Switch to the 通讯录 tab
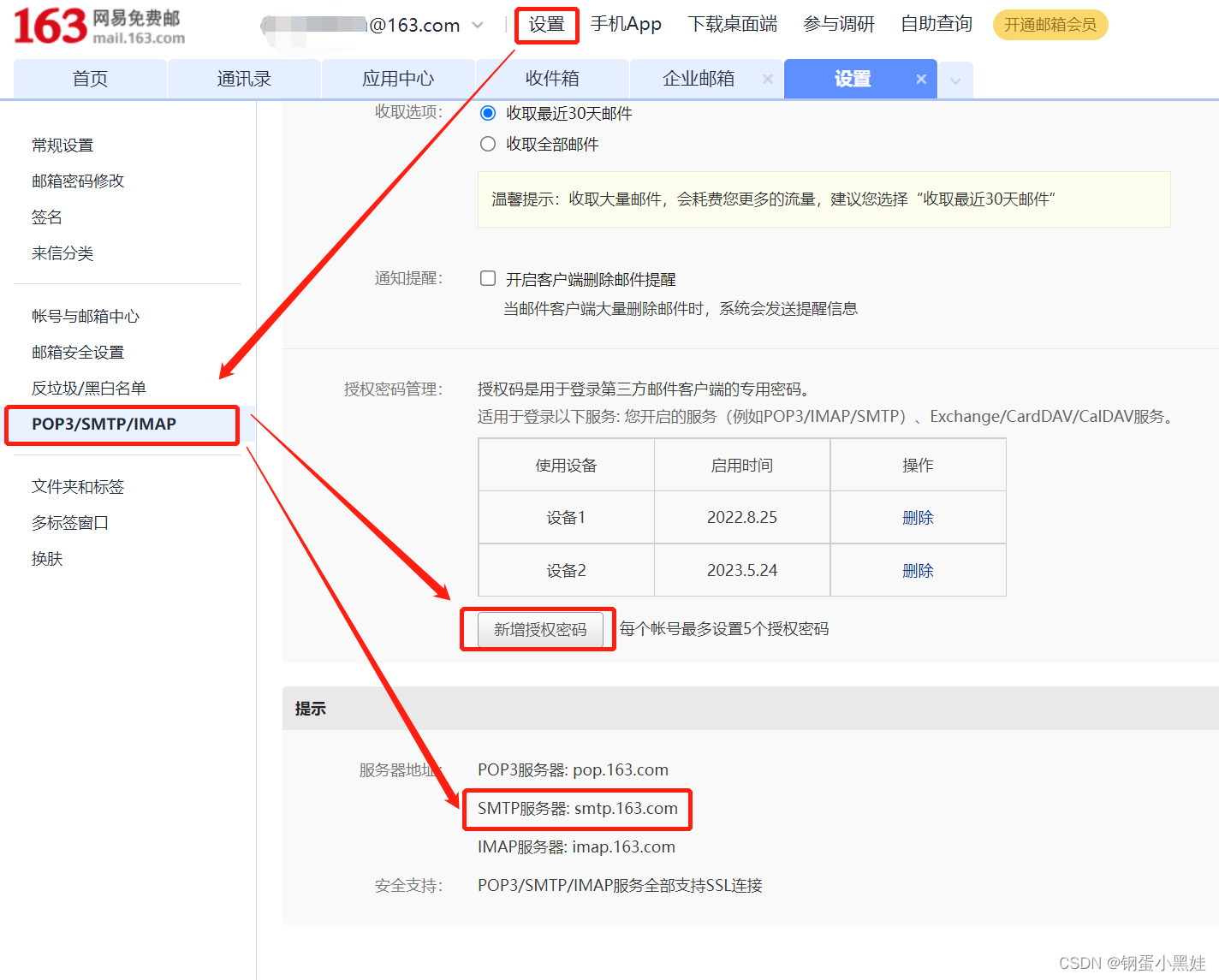 coord(244,79)
